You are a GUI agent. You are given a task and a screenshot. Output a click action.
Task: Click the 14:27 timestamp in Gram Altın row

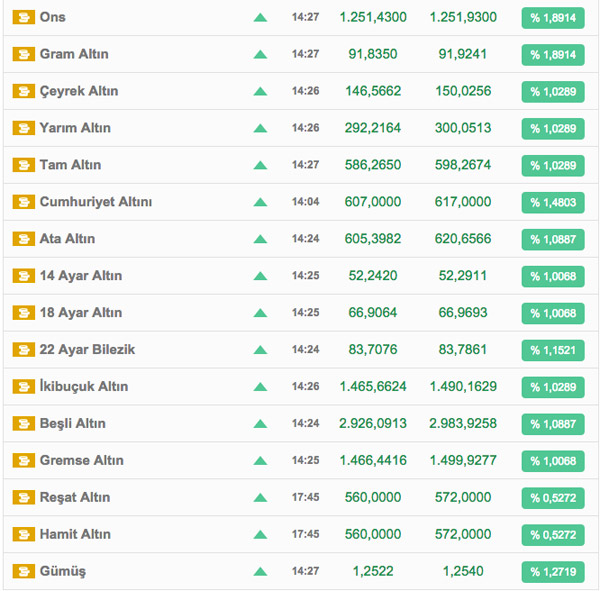pos(305,55)
